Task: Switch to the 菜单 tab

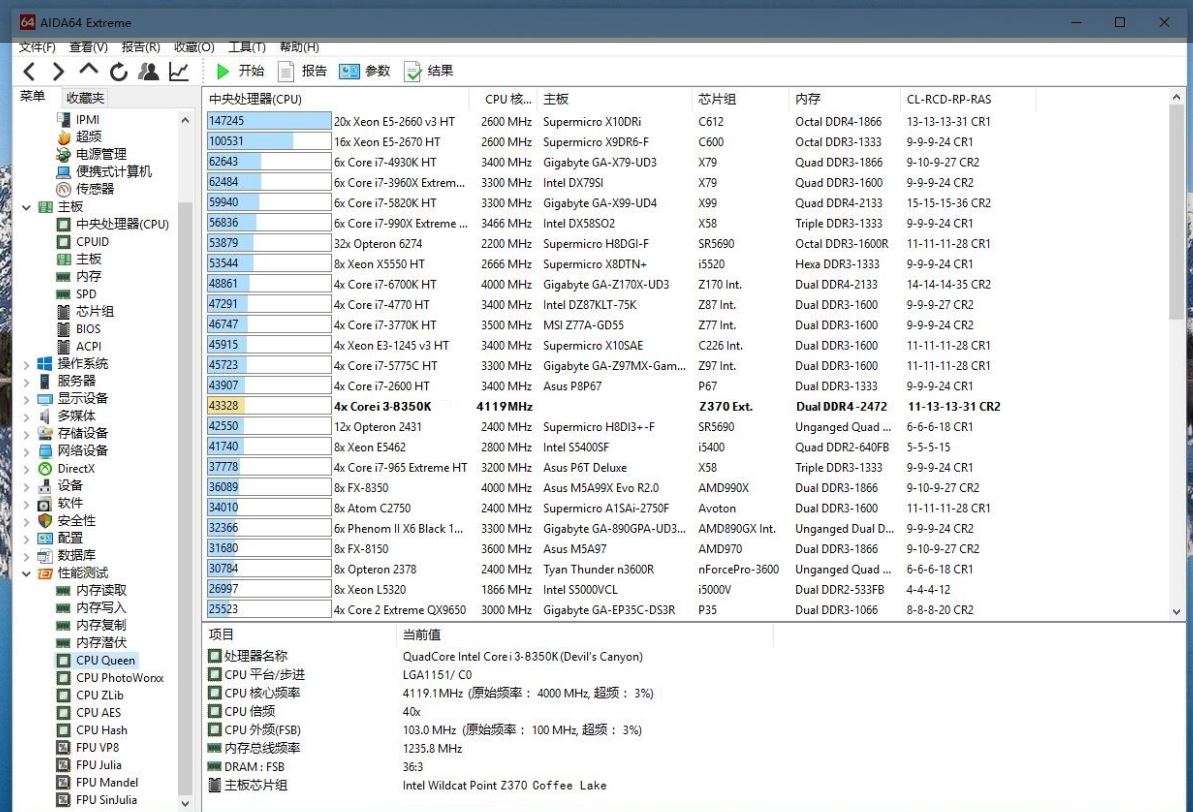Action: pos(33,97)
